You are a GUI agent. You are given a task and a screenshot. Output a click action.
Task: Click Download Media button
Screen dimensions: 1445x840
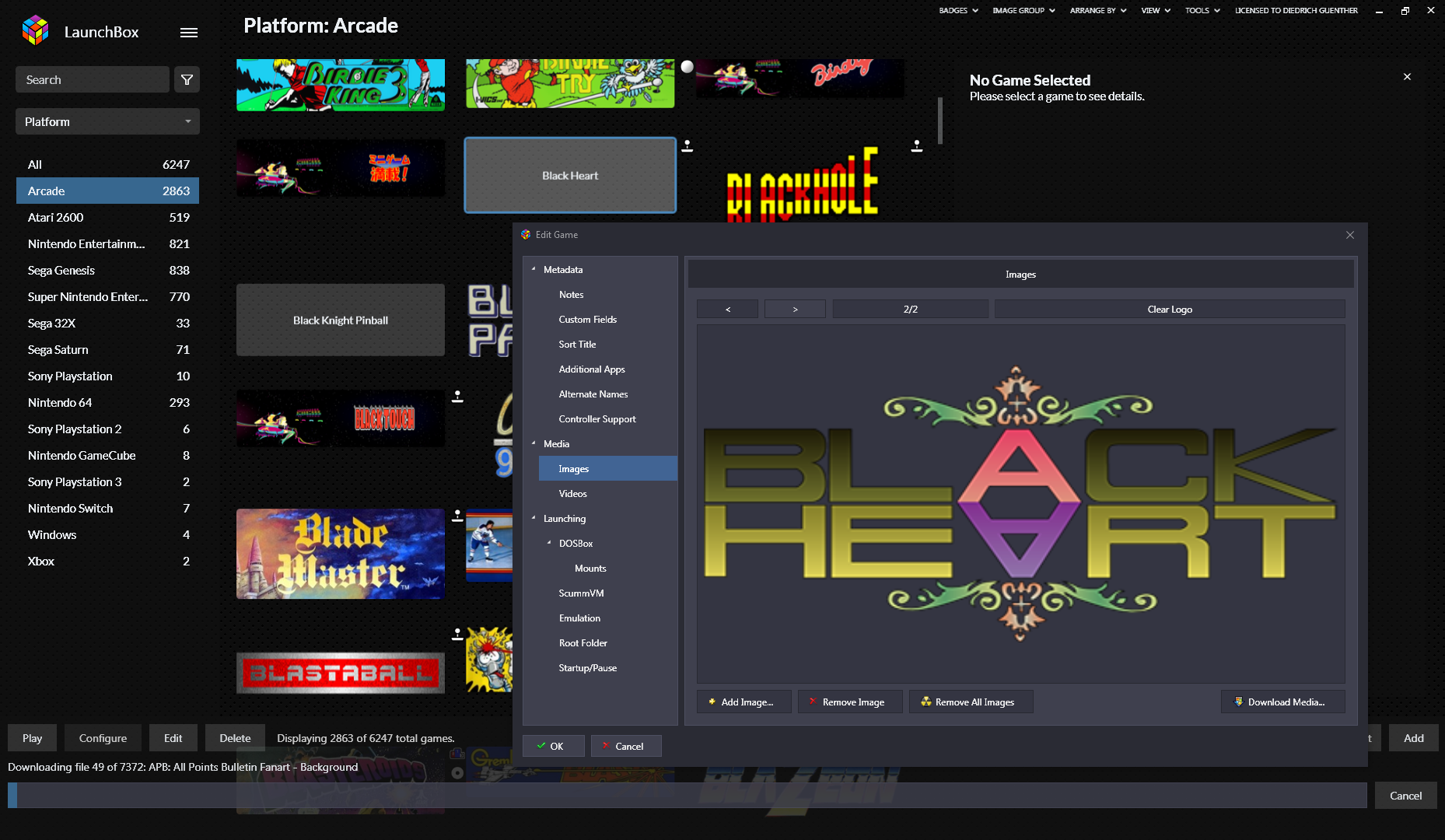point(1283,702)
